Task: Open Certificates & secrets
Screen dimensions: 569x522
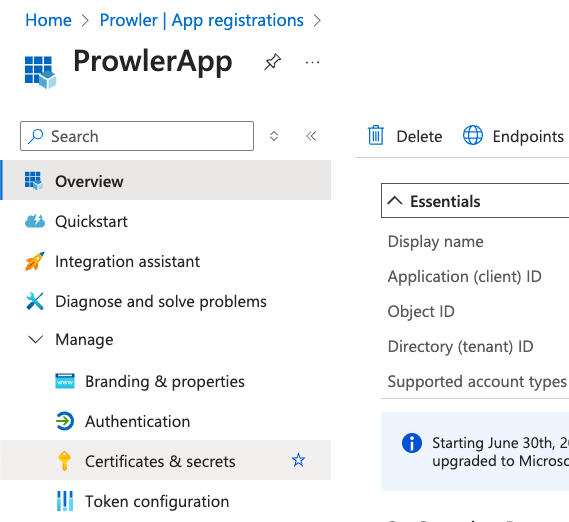Action: click(165, 460)
